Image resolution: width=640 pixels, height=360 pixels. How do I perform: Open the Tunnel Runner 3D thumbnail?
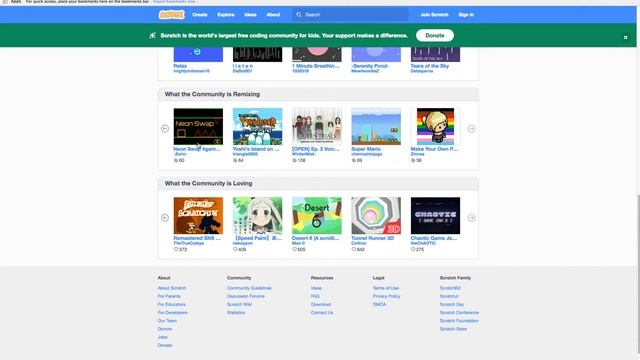(376, 216)
